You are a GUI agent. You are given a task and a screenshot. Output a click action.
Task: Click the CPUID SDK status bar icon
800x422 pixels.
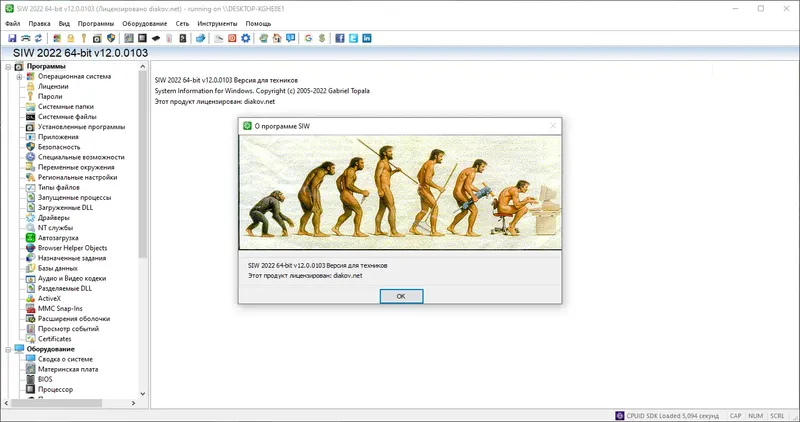(619, 416)
